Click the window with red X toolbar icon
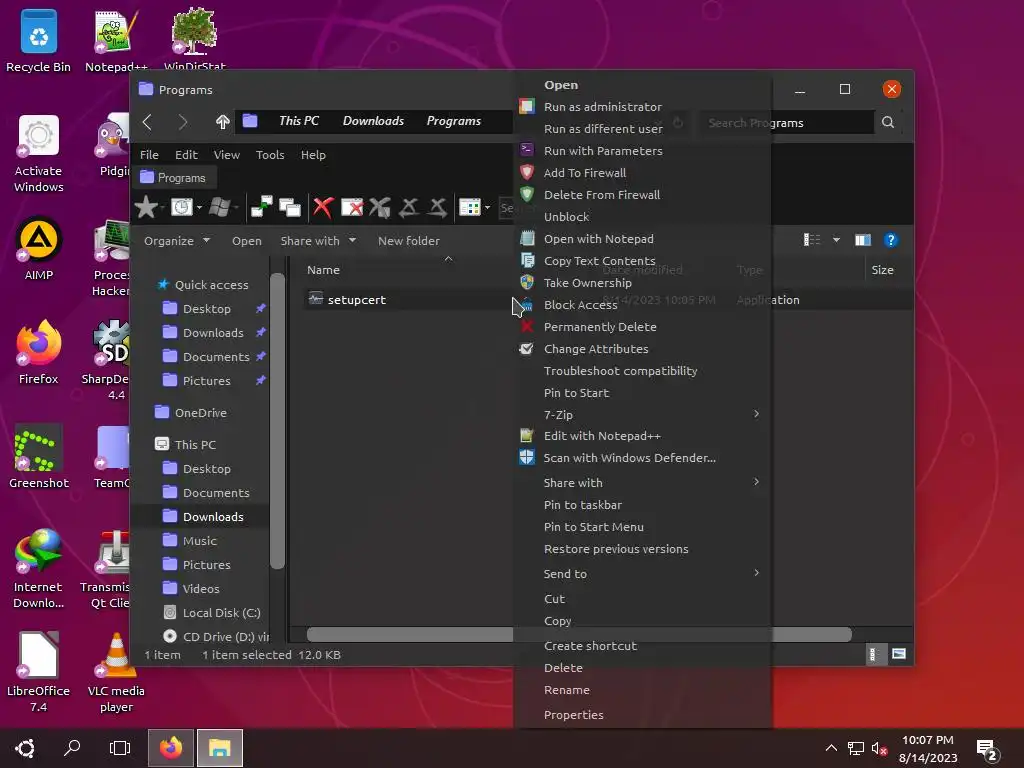 (352, 208)
